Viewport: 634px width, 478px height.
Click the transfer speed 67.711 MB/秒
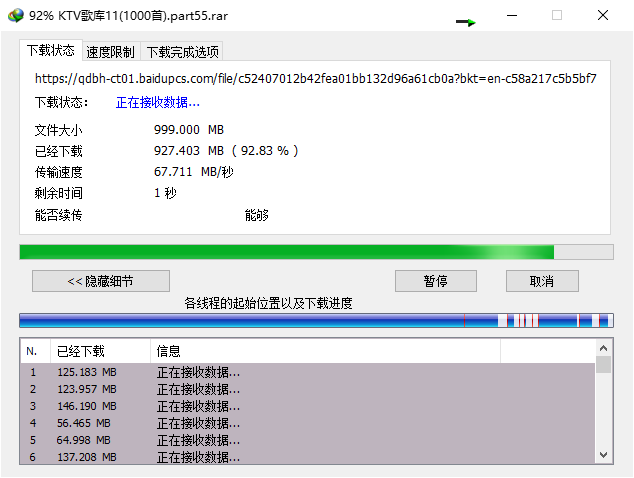(193, 172)
